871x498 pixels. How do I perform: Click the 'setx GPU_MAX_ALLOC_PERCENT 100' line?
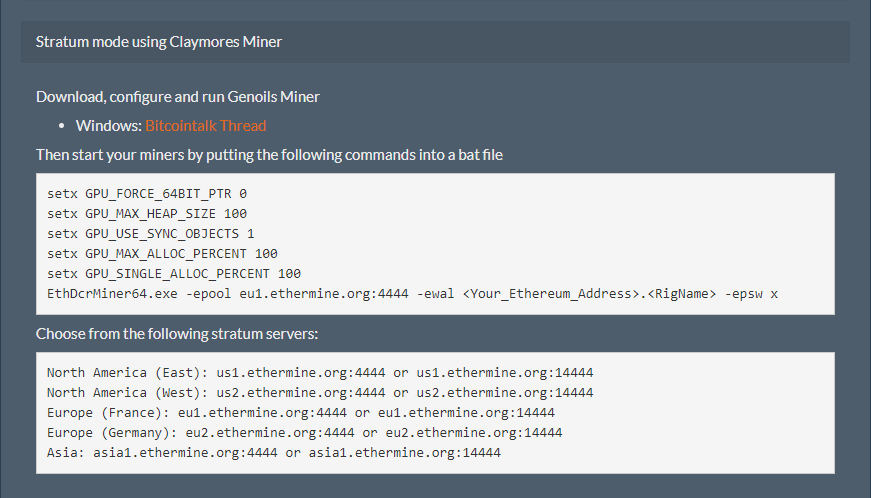(162, 254)
